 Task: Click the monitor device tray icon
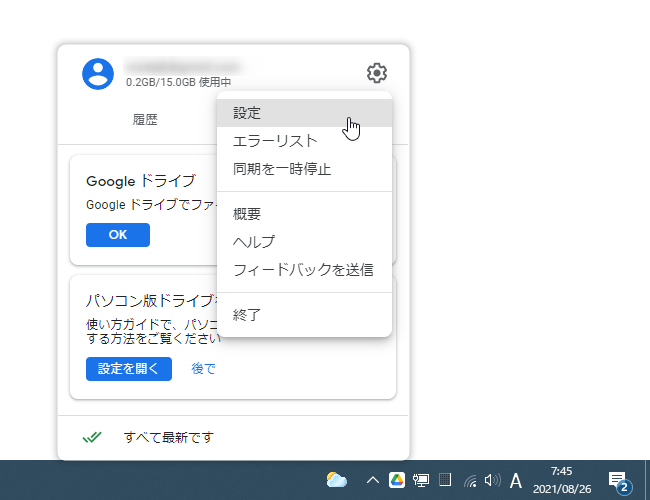[x=421, y=481]
